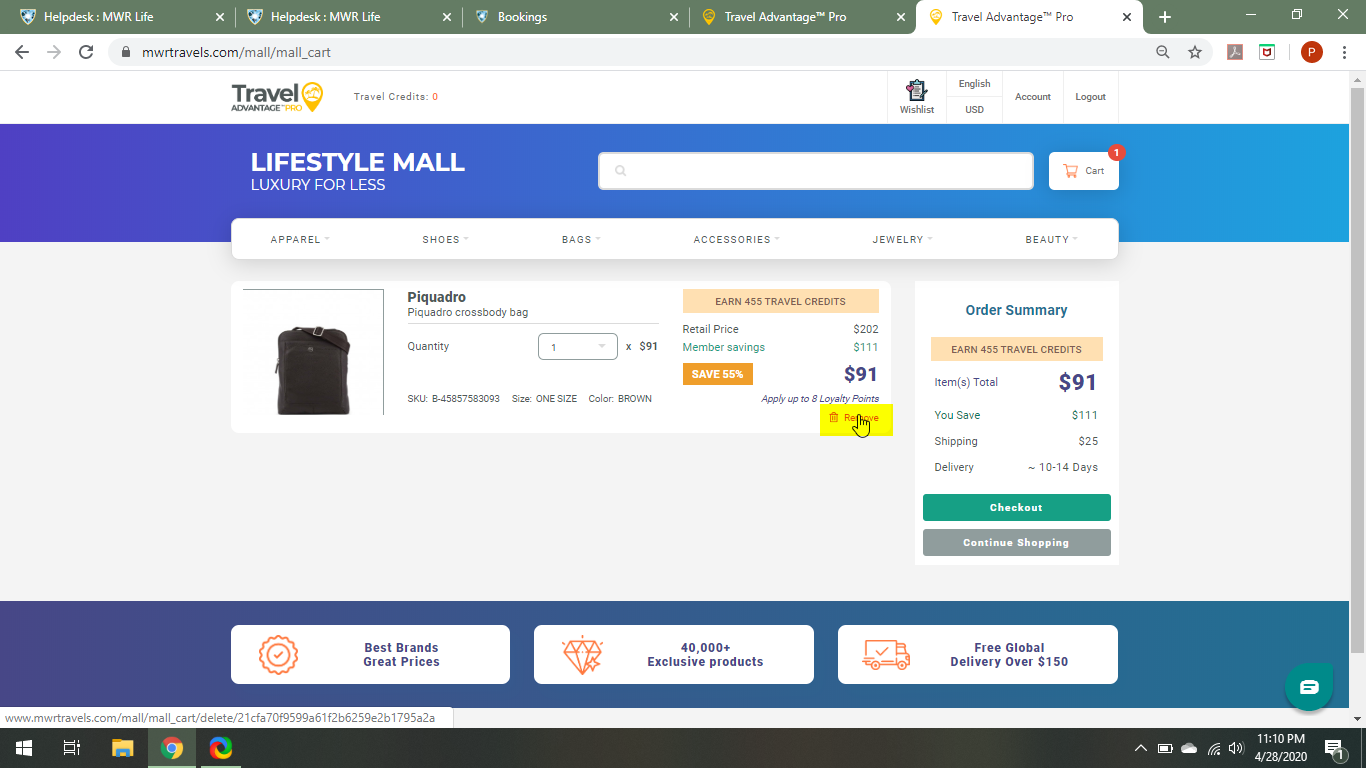This screenshot has height=768, width=1366.
Task: Click Continue Shopping
Action: coord(1016,543)
